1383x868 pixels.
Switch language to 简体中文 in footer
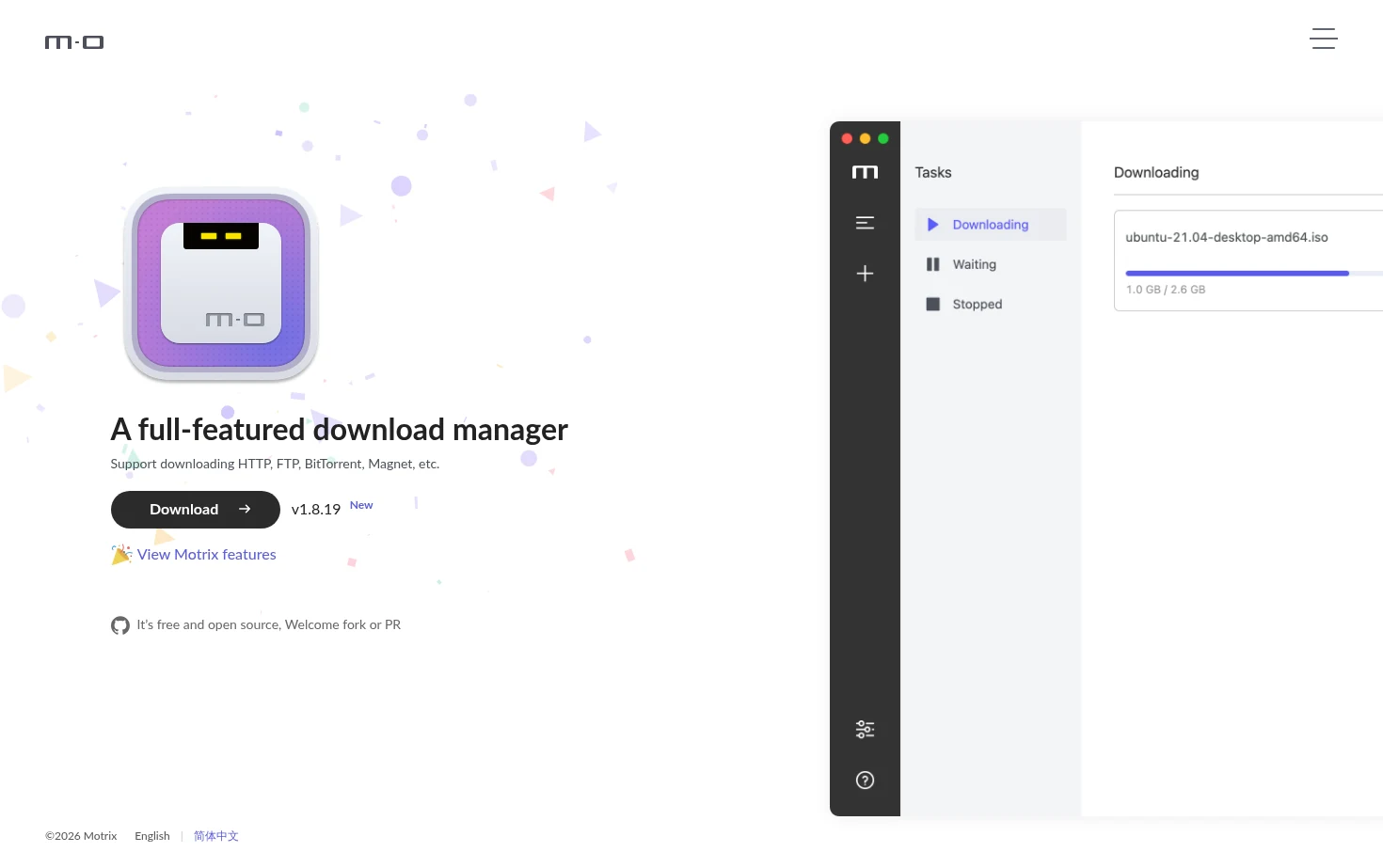[216, 836]
